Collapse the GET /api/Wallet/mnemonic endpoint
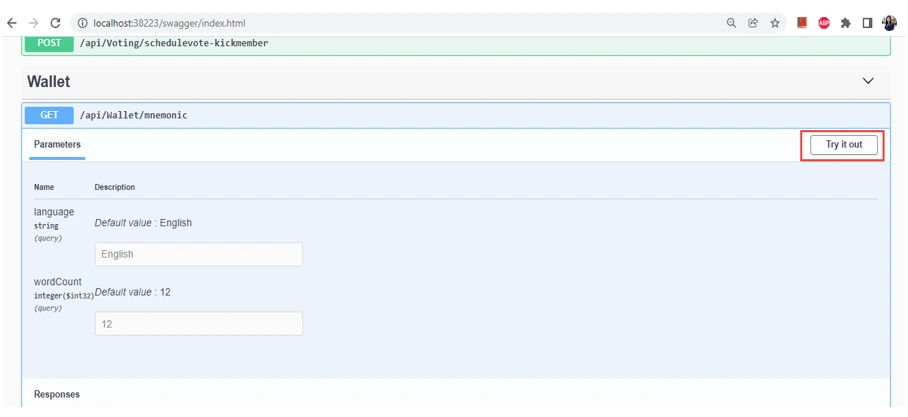This screenshot has width=908, height=417. click(456, 115)
